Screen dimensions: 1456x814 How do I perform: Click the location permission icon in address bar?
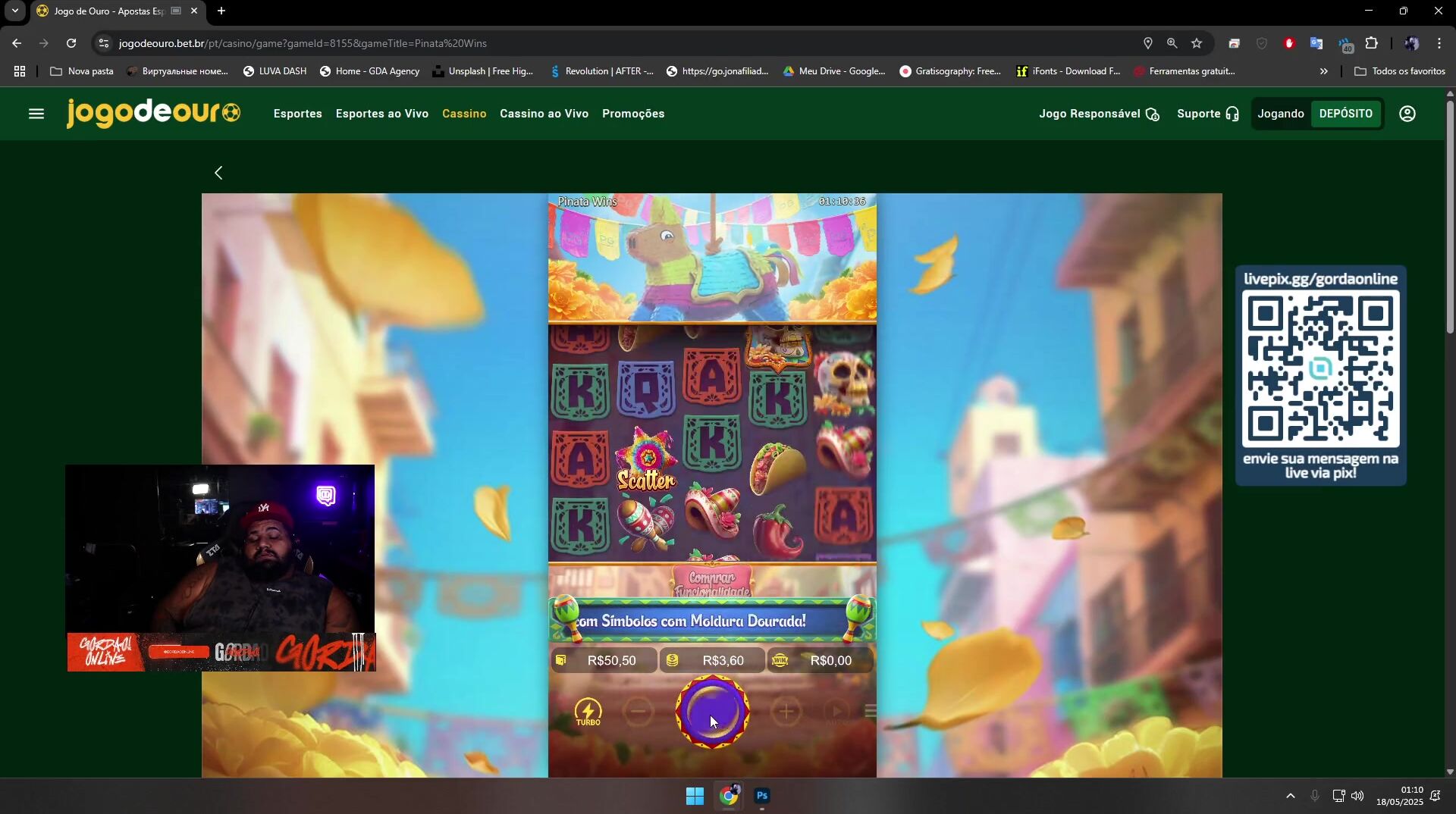pos(1147,43)
